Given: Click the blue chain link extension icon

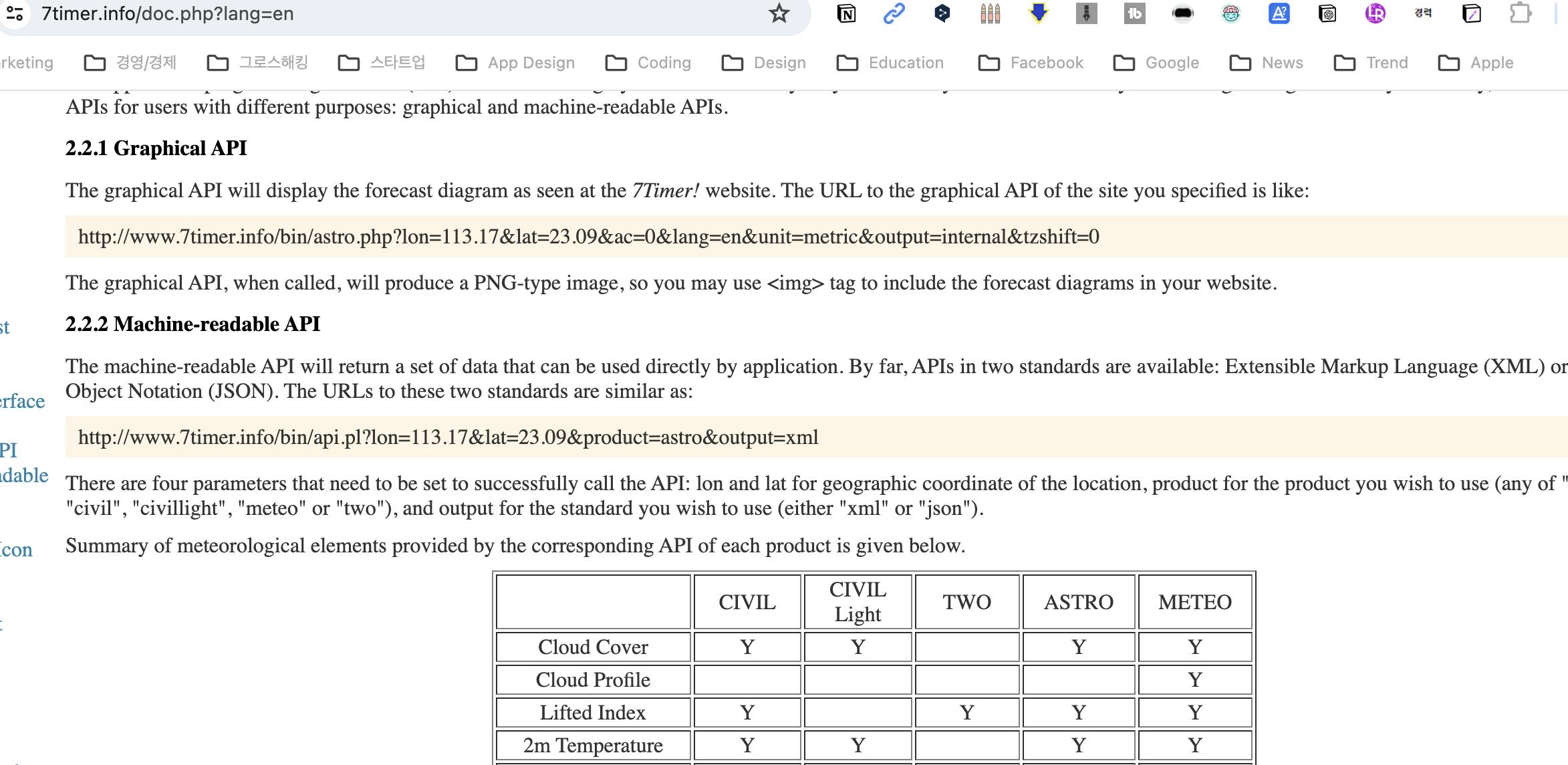Looking at the screenshot, I should tap(894, 13).
